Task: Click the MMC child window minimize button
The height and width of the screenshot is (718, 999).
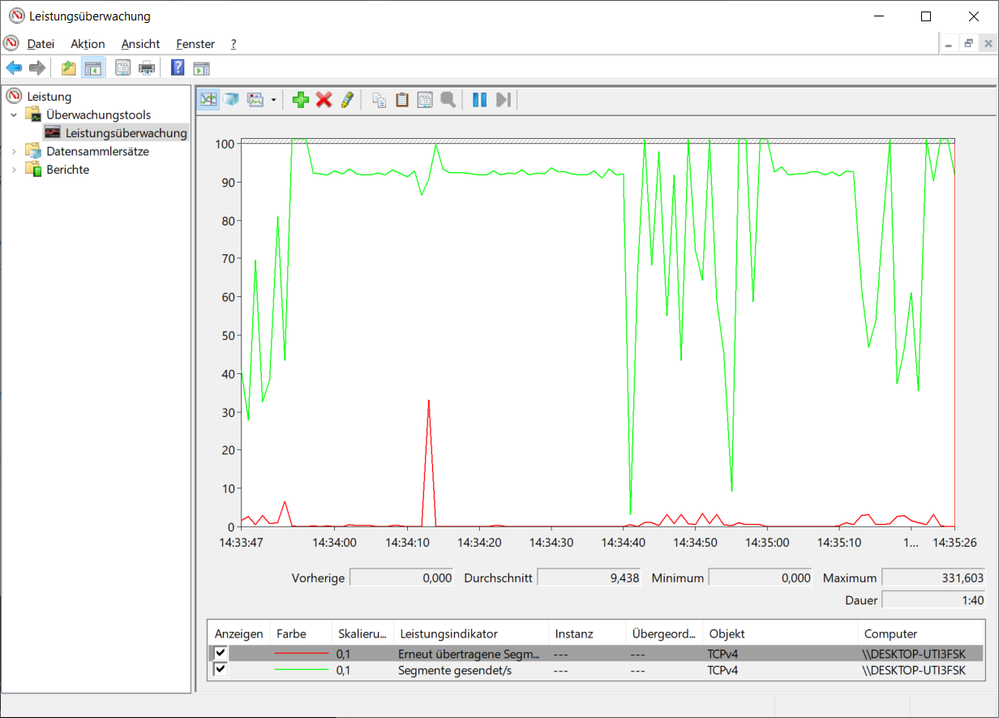Action: [949, 43]
